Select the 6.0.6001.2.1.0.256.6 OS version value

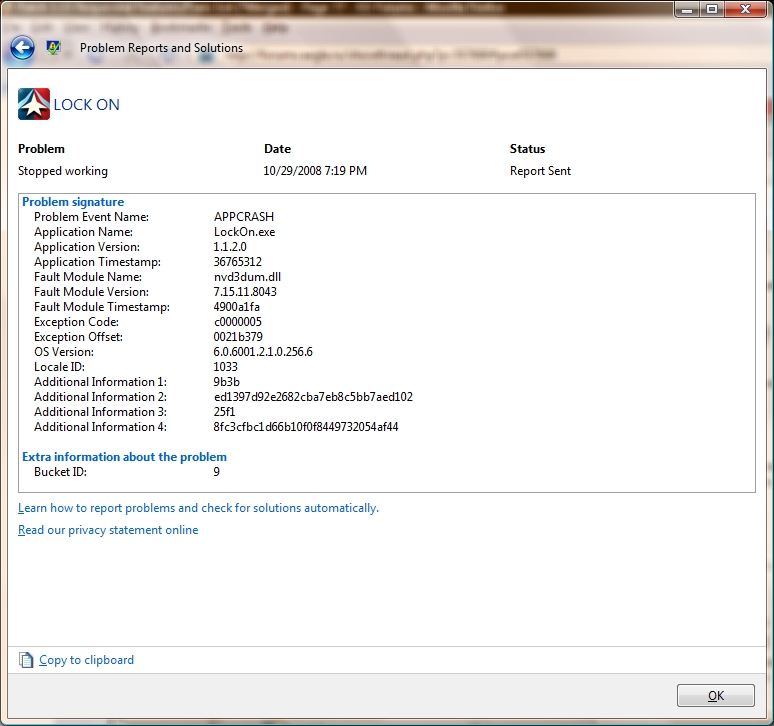(x=263, y=352)
